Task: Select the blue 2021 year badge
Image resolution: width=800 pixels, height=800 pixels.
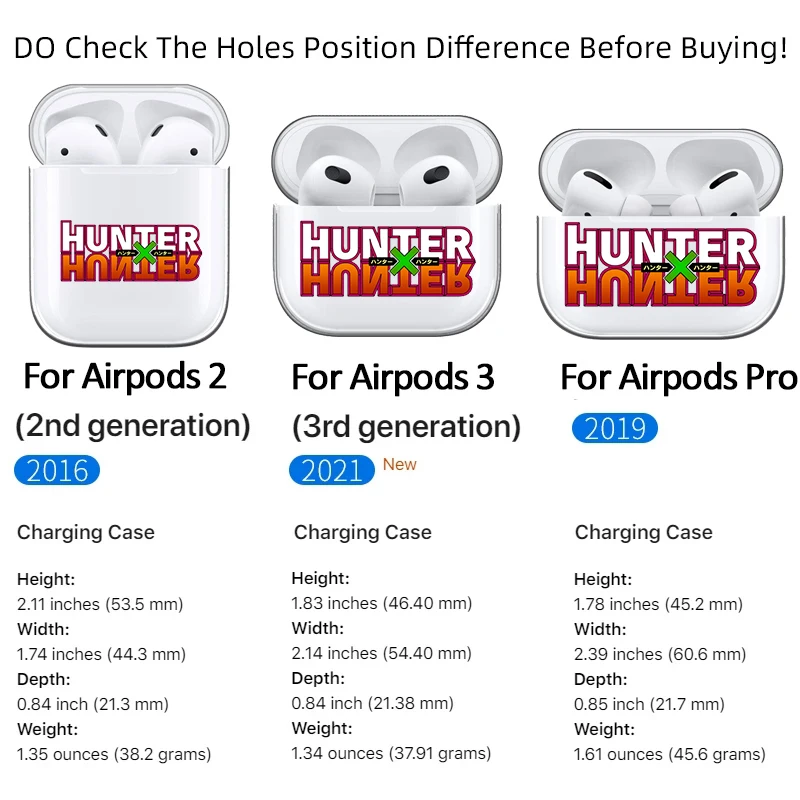Action: click(x=332, y=470)
